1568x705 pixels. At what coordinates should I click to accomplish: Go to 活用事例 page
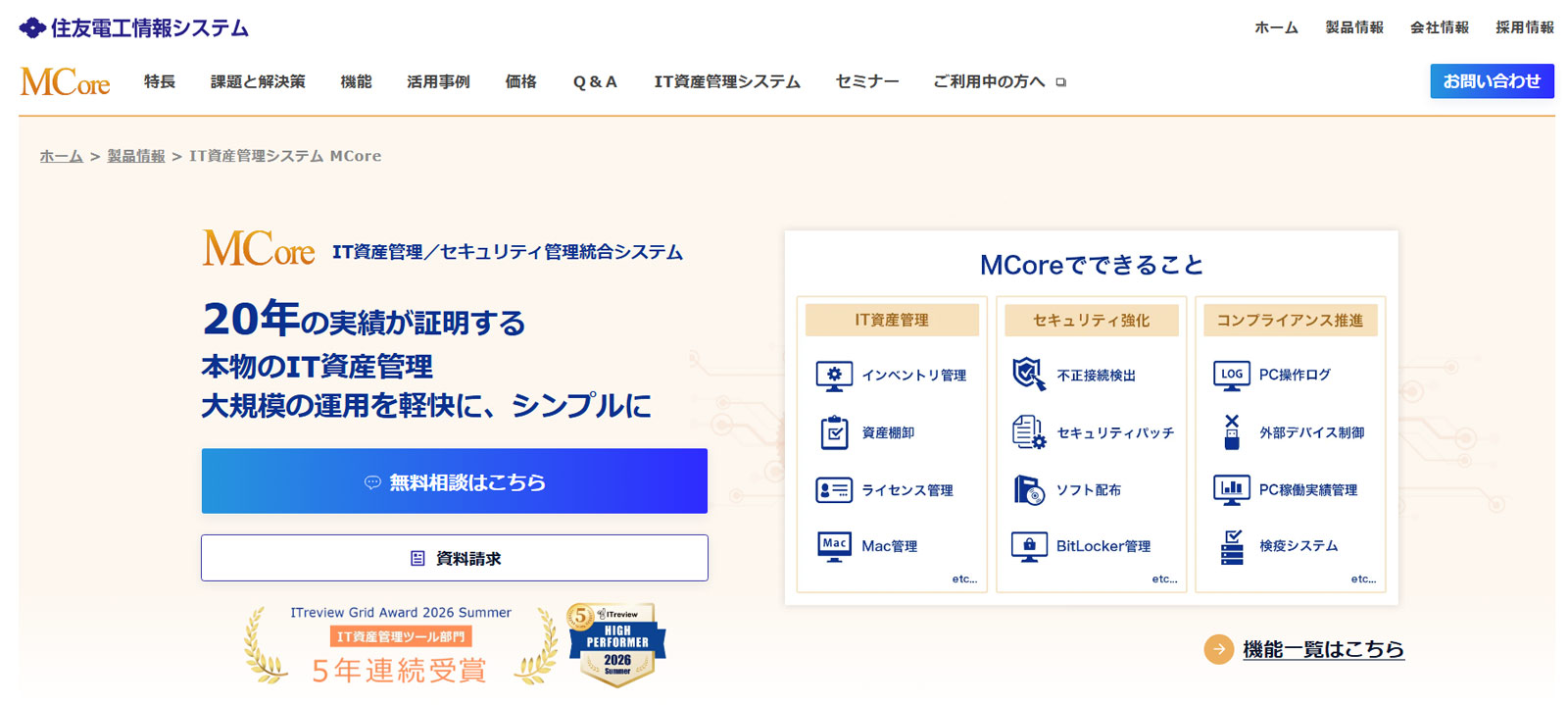(x=438, y=81)
